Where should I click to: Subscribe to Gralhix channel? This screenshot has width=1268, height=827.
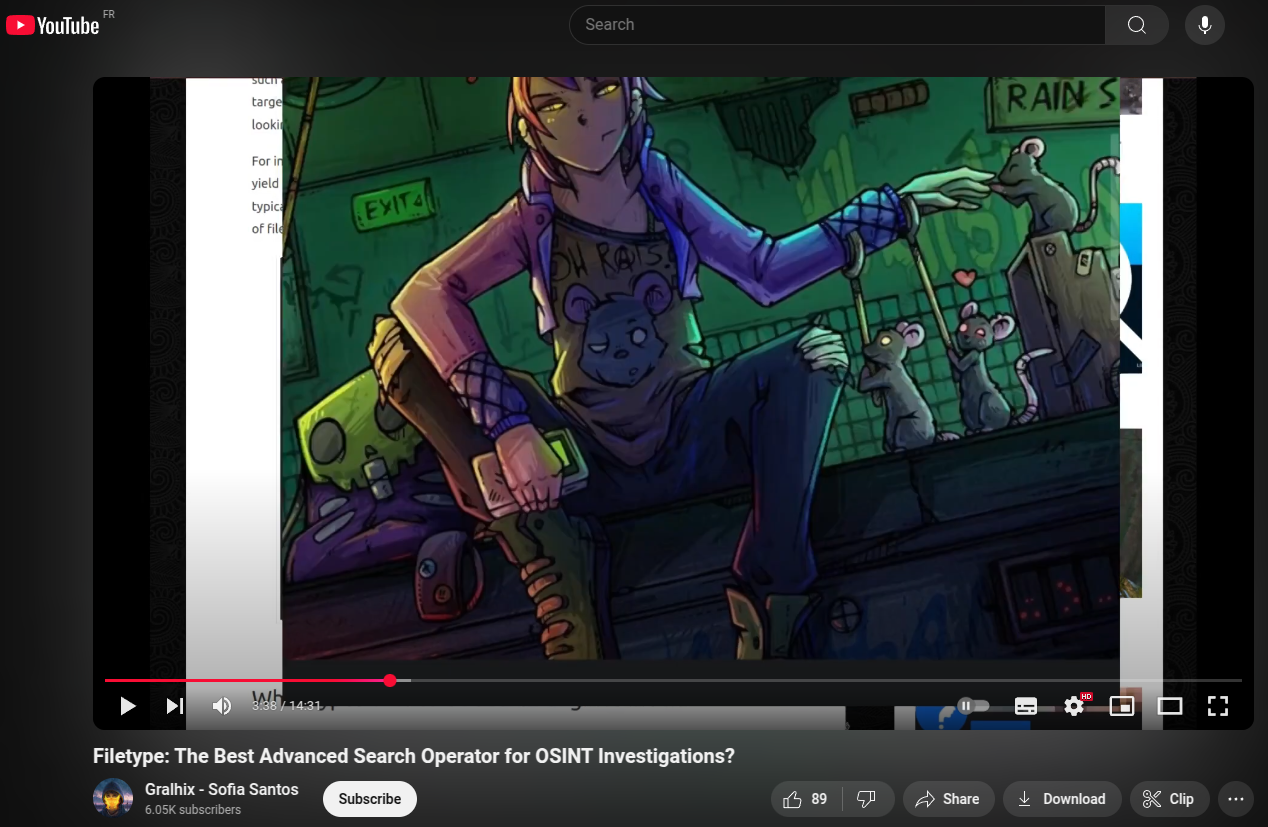click(x=369, y=799)
